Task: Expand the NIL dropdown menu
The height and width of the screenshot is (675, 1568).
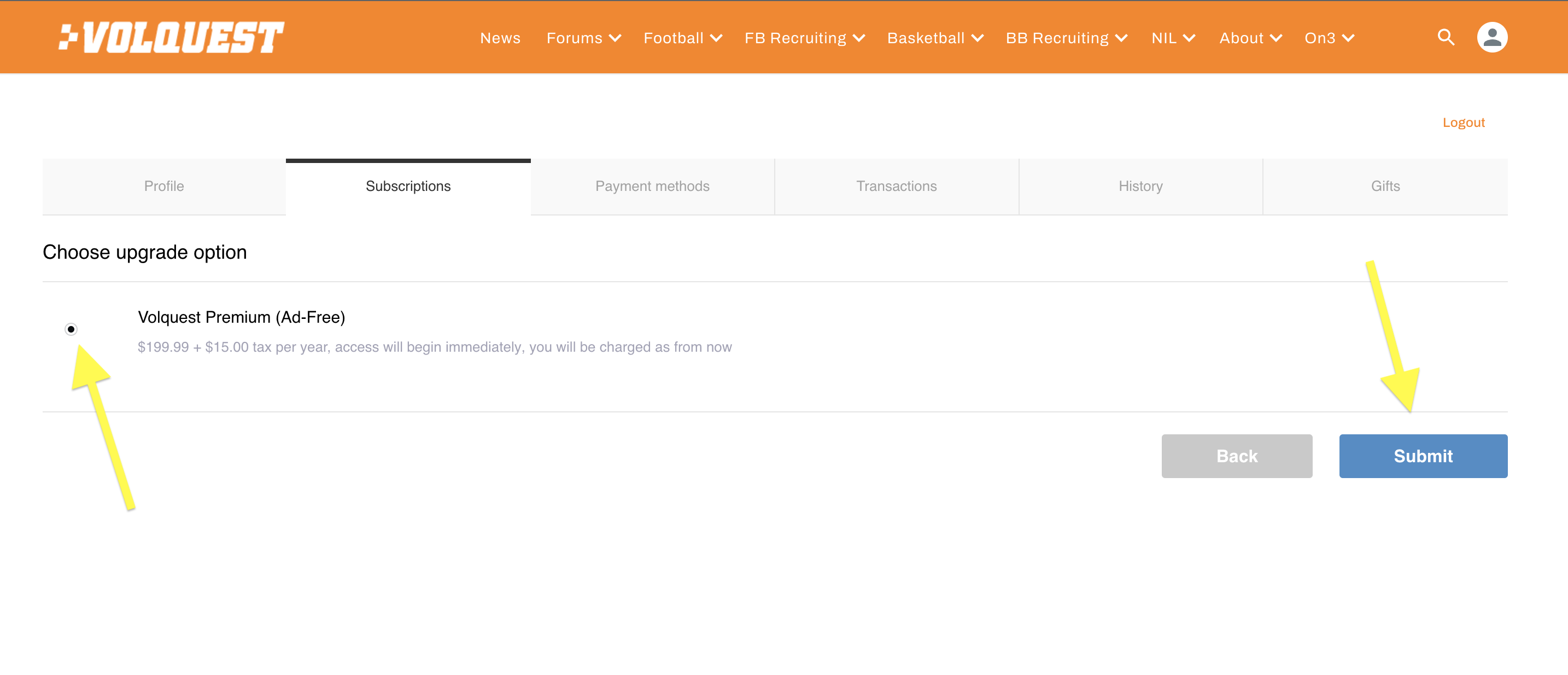Action: click(x=1173, y=38)
